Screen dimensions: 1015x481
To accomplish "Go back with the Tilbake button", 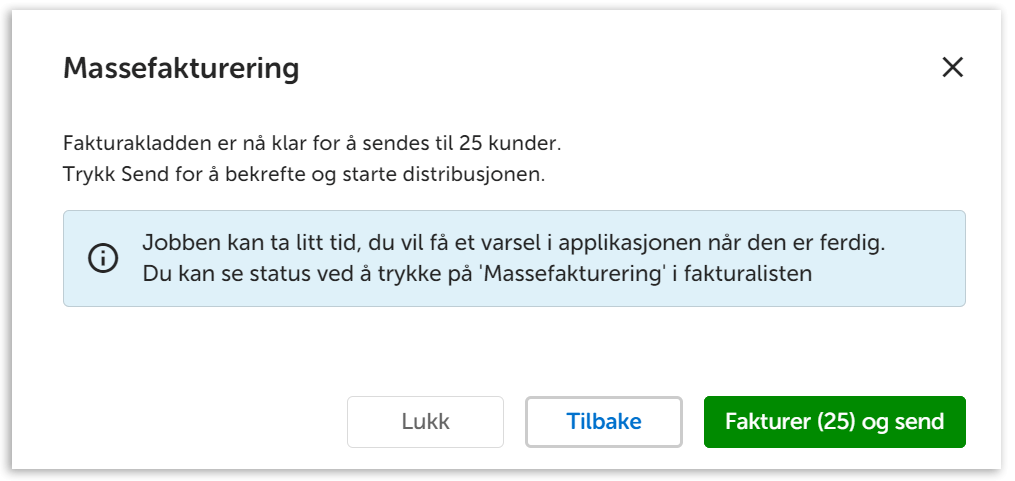I will tap(603, 422).
